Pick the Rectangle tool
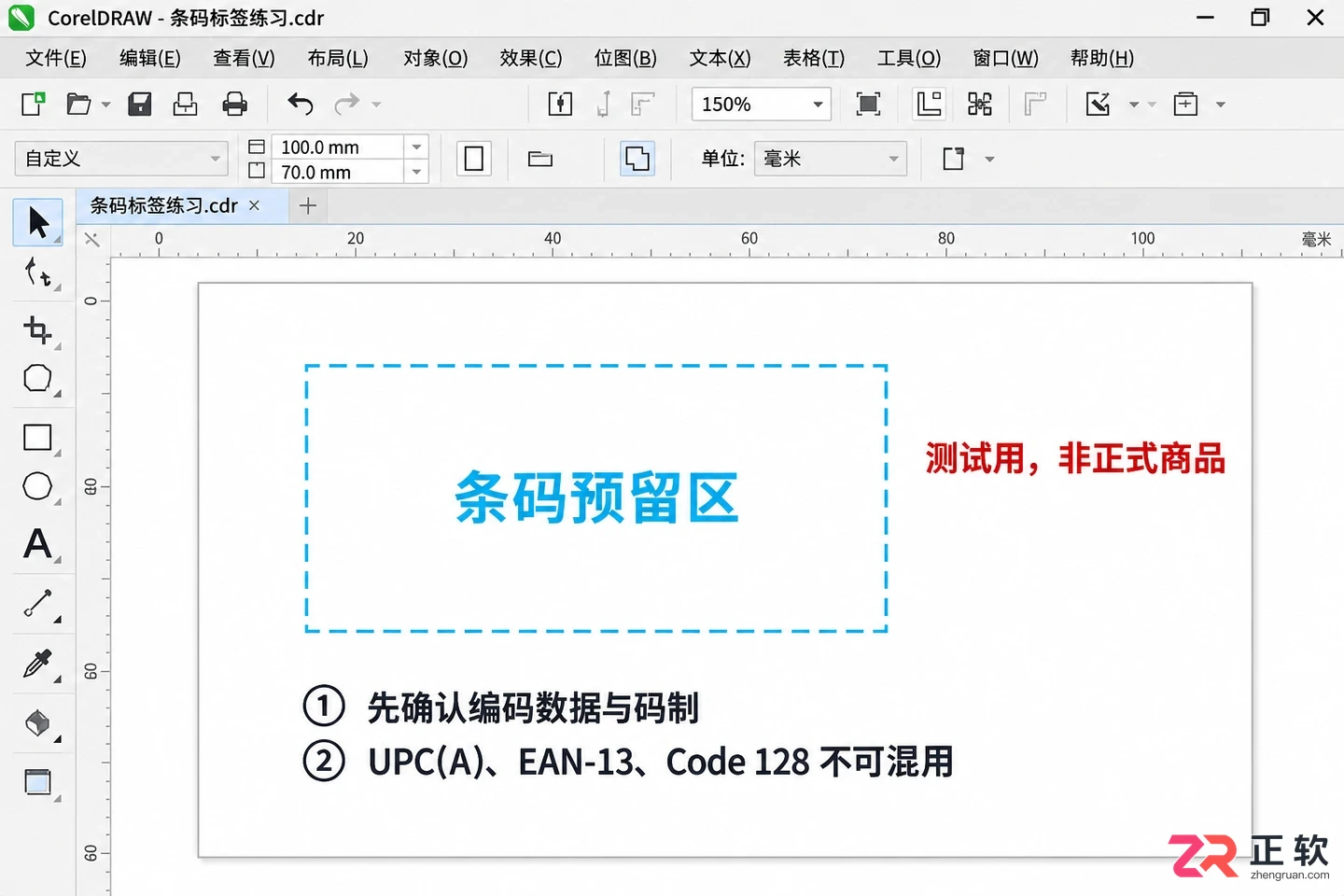This screenshot has width=1344, height=896. (37, 438)
